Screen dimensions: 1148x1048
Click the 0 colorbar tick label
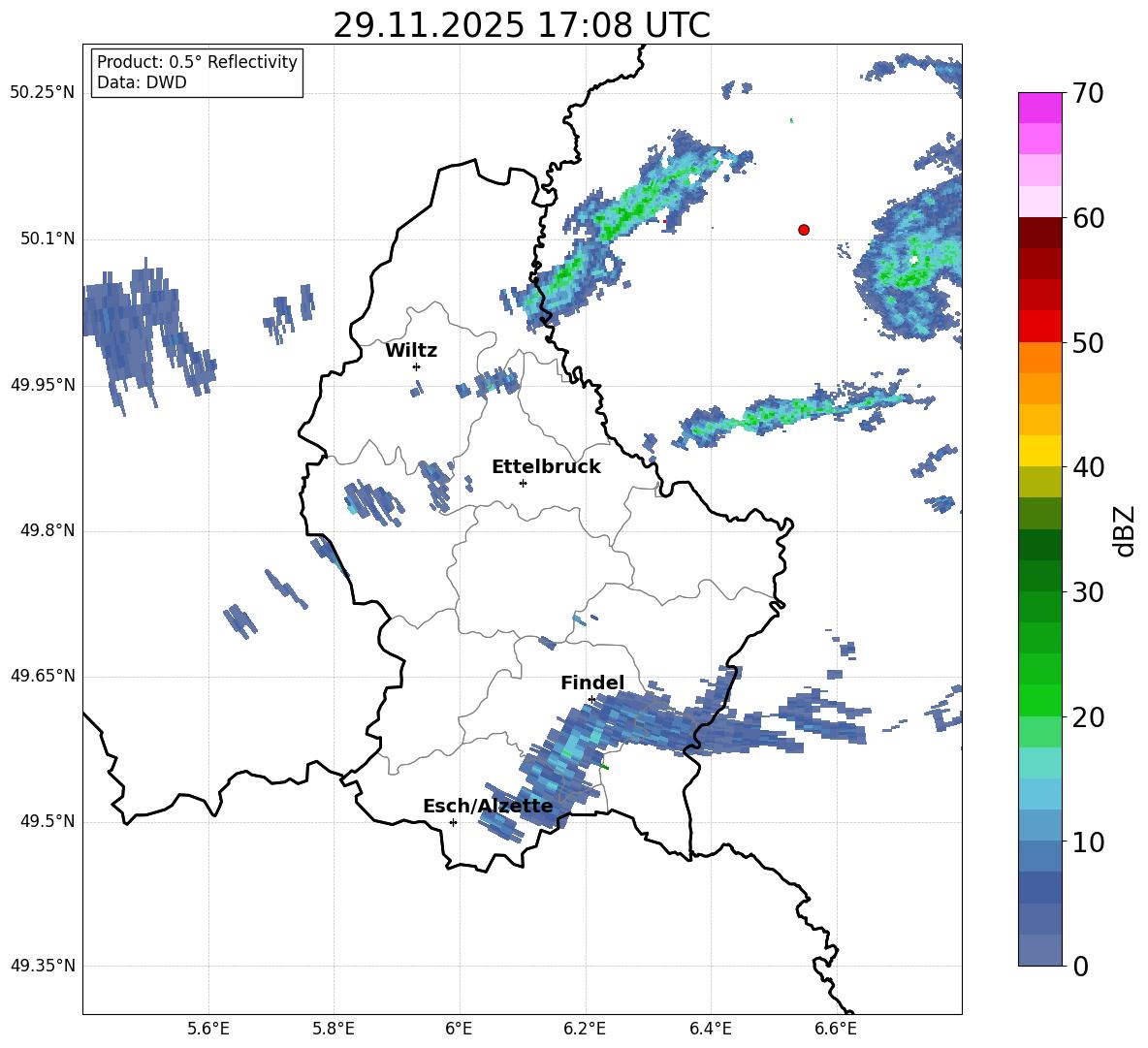point(1080,966)
